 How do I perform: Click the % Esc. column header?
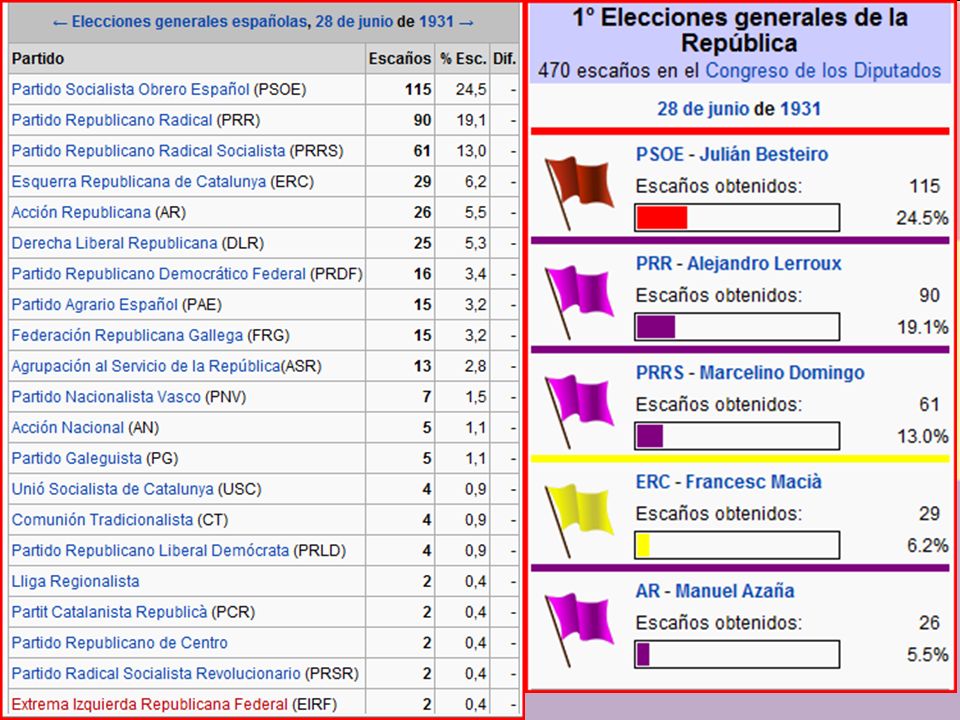462,59
